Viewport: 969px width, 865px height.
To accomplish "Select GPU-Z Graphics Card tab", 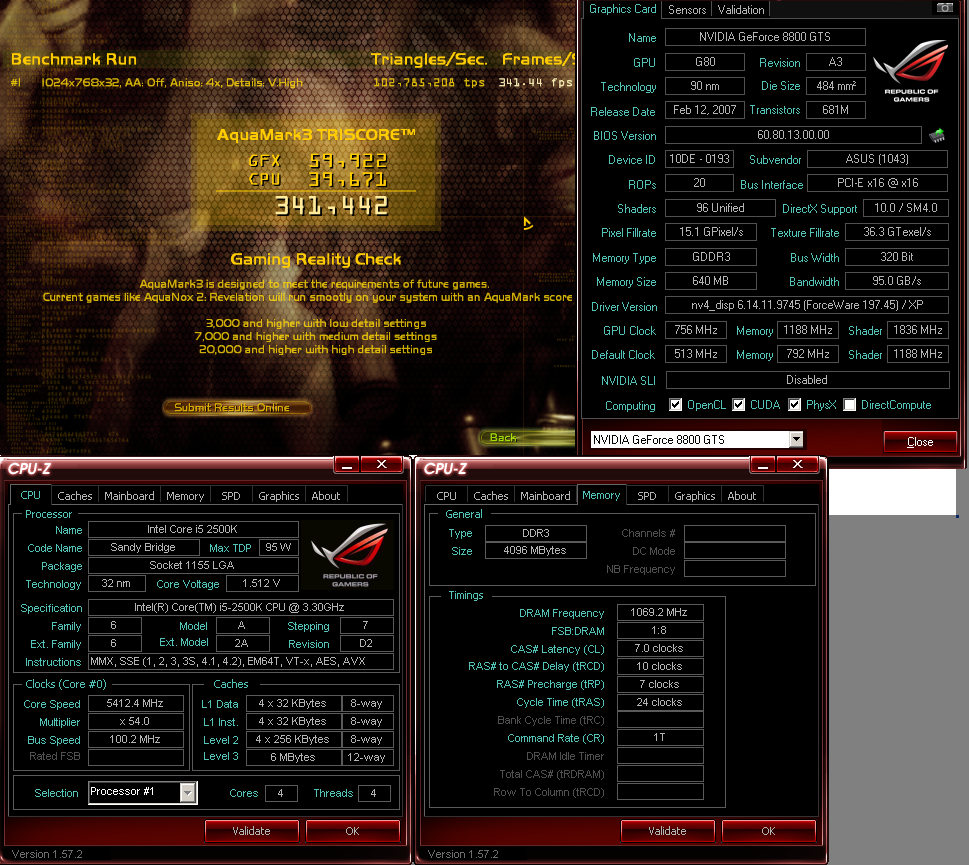I will pos(622,9).
